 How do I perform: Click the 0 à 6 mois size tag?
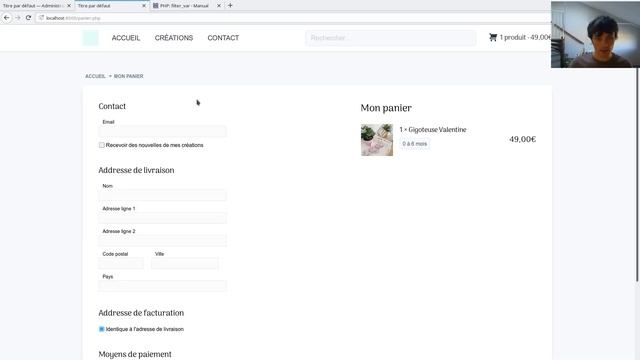click(x=415, y=144)
